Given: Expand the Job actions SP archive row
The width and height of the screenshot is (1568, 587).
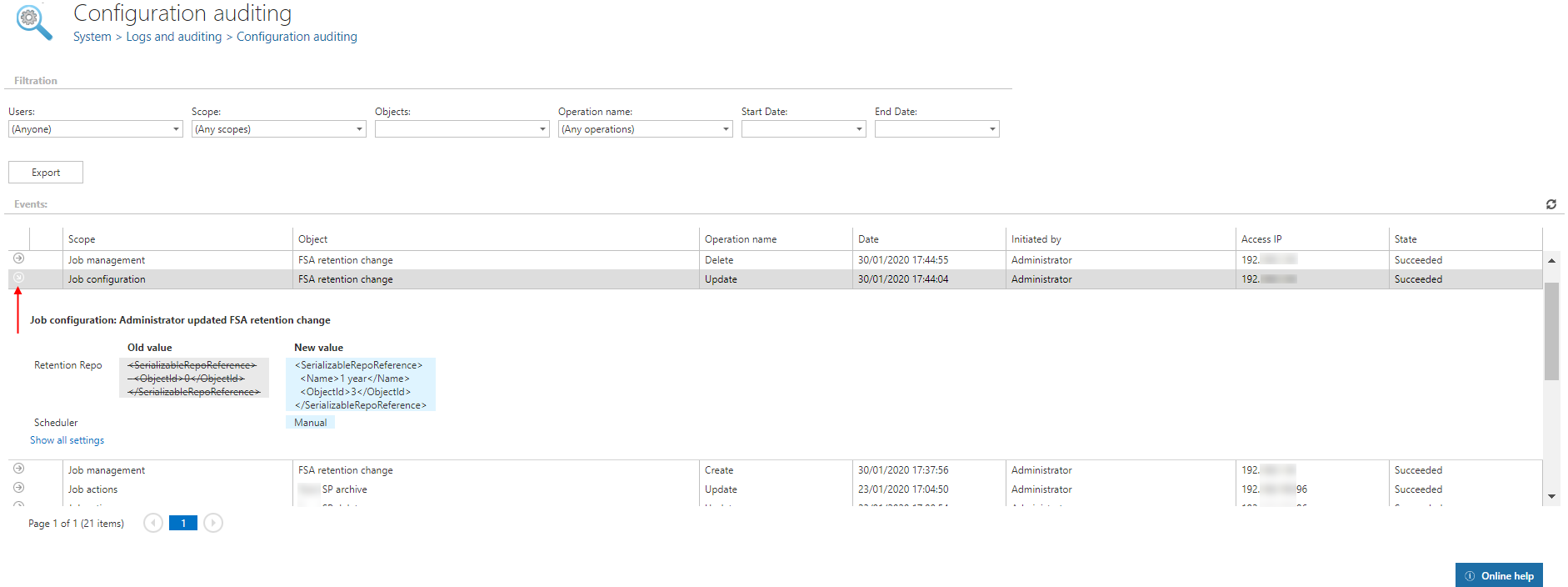Looking at the screenshot, I should click(x=19, y=488).
